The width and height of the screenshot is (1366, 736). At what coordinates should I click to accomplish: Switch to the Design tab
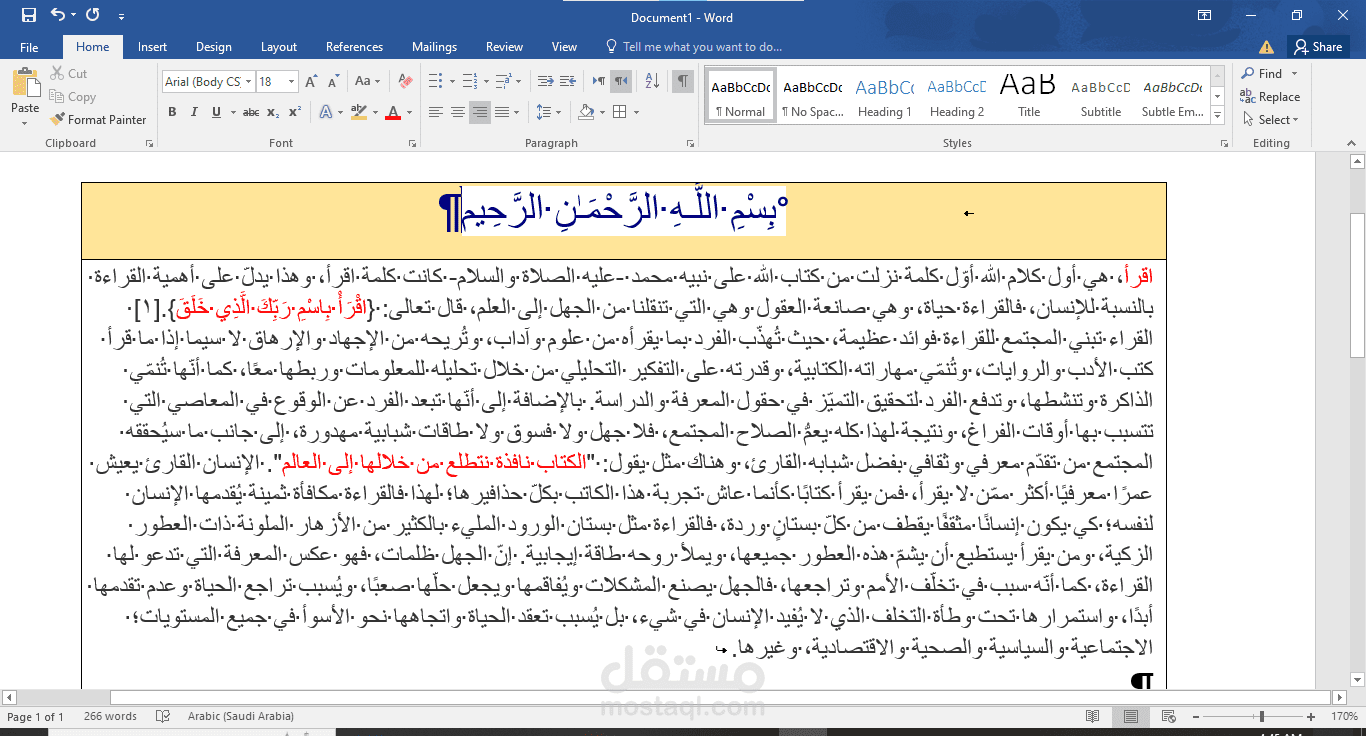pos(213,47)
